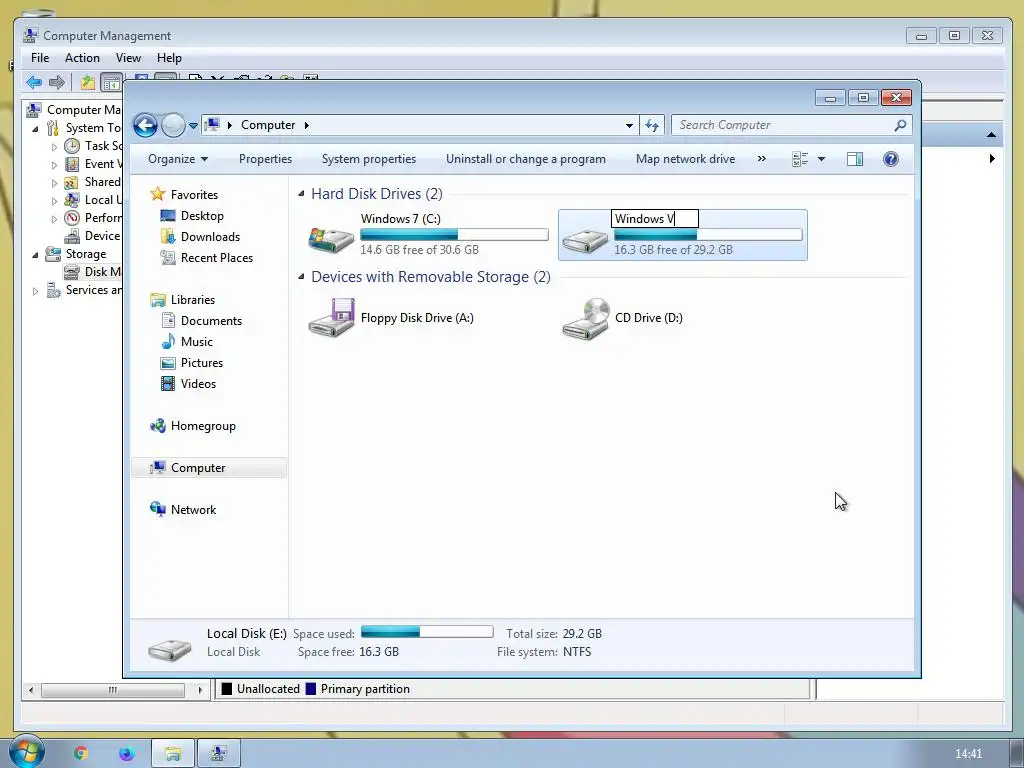The width and height of the screenshot is (1024, 768).
Task: Select the Floppy Disk Drive (A:) icon
Action: 331,318
